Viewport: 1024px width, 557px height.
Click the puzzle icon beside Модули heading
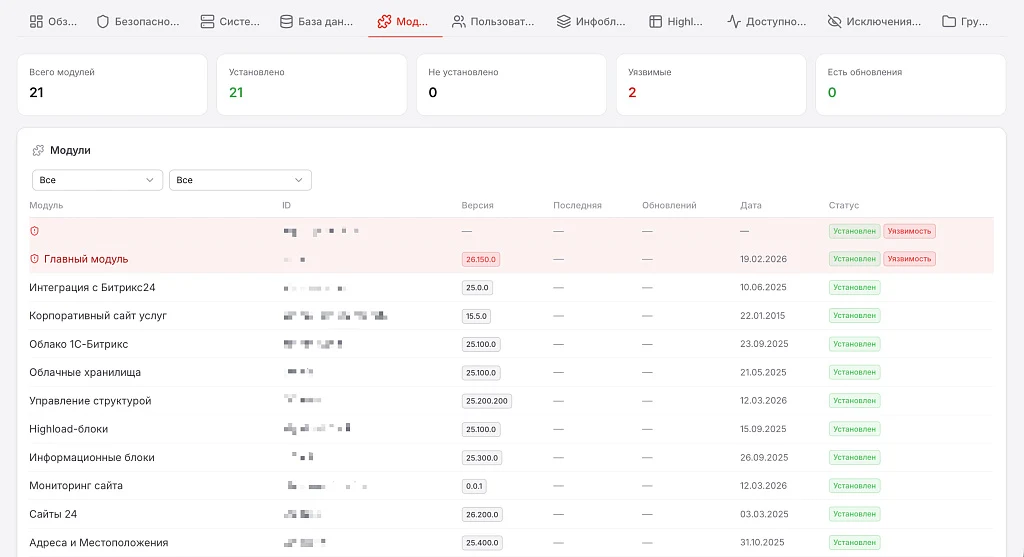[38, 150]
